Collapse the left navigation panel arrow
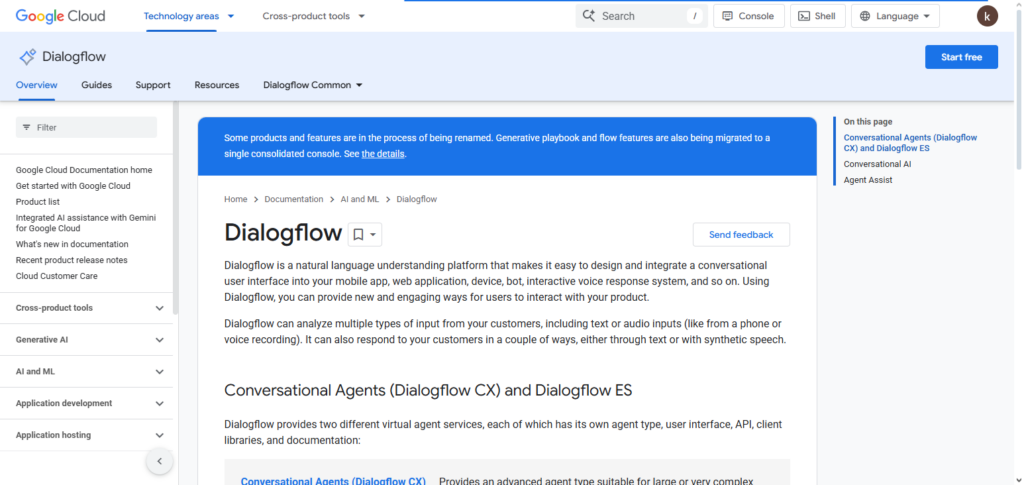The width and height of the screenshot is (1024, 485). pos(159,462)
